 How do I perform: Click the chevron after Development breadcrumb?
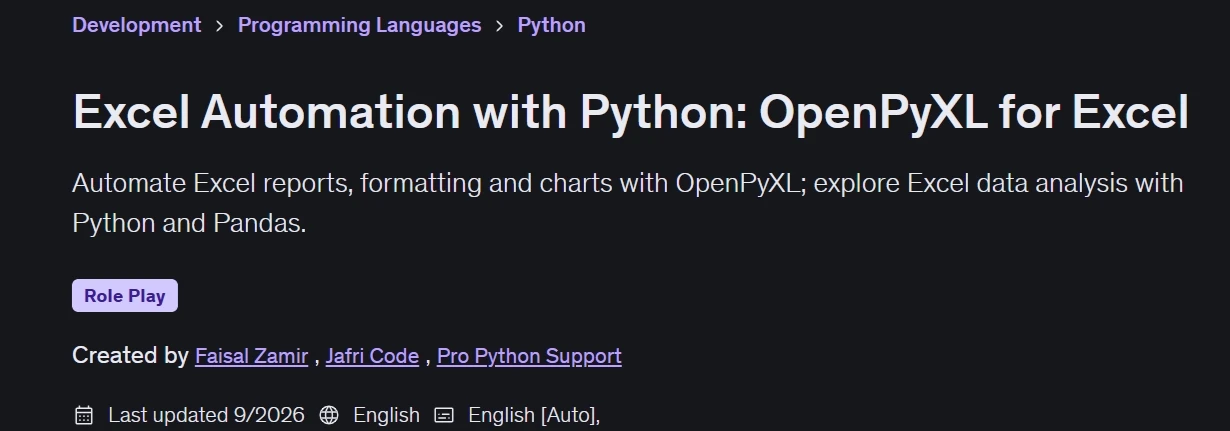[x=220, y=26]
